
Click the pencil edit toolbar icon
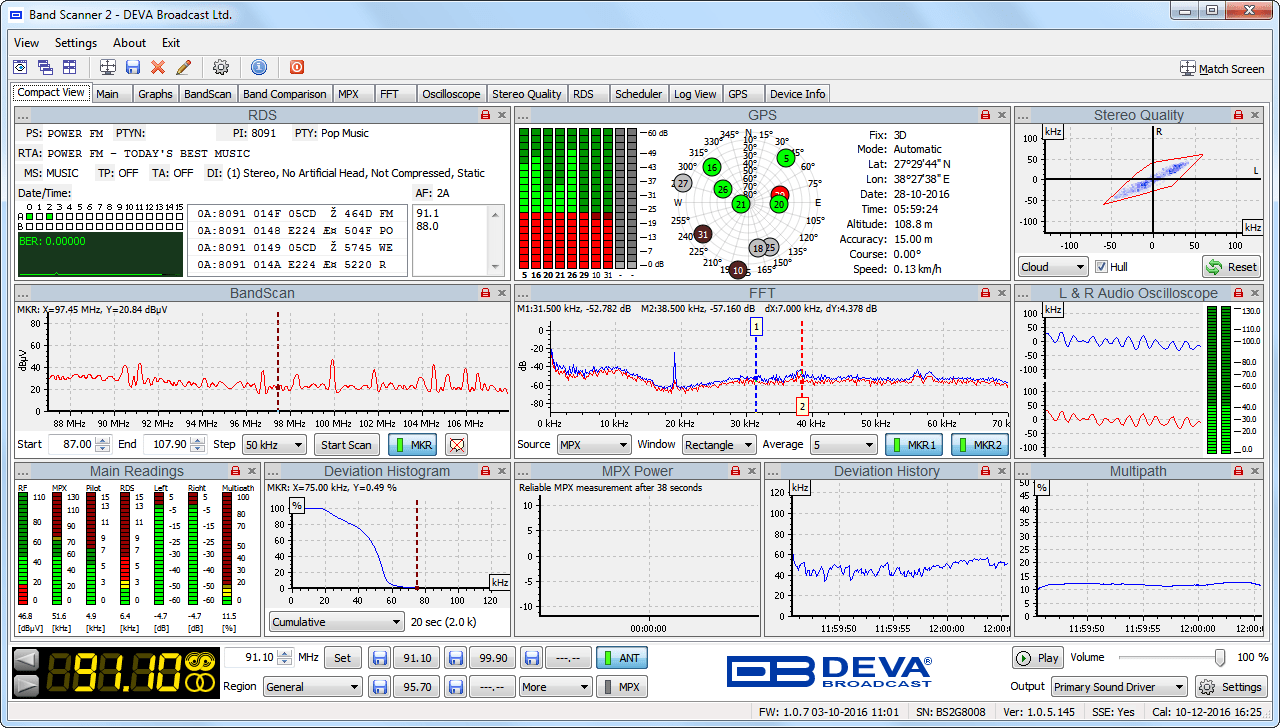pos(183,67)
